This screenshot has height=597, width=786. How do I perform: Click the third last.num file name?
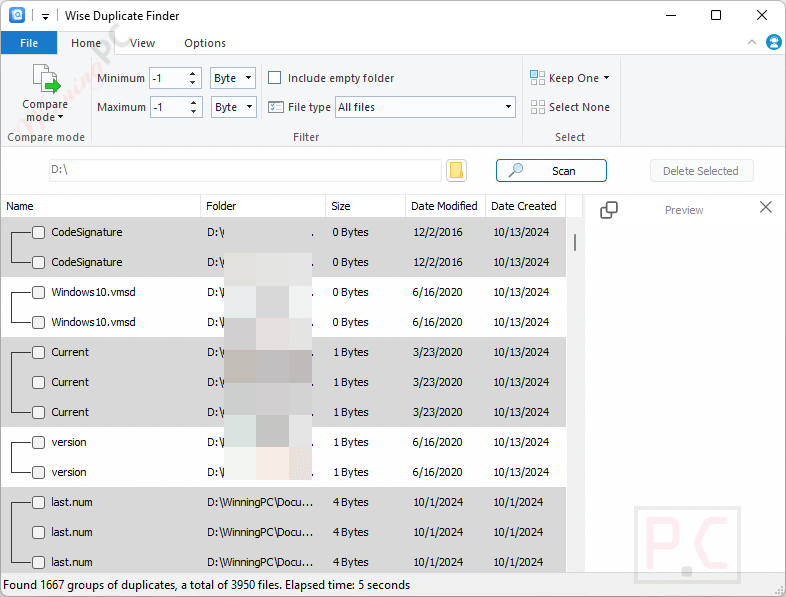point(72,562)
